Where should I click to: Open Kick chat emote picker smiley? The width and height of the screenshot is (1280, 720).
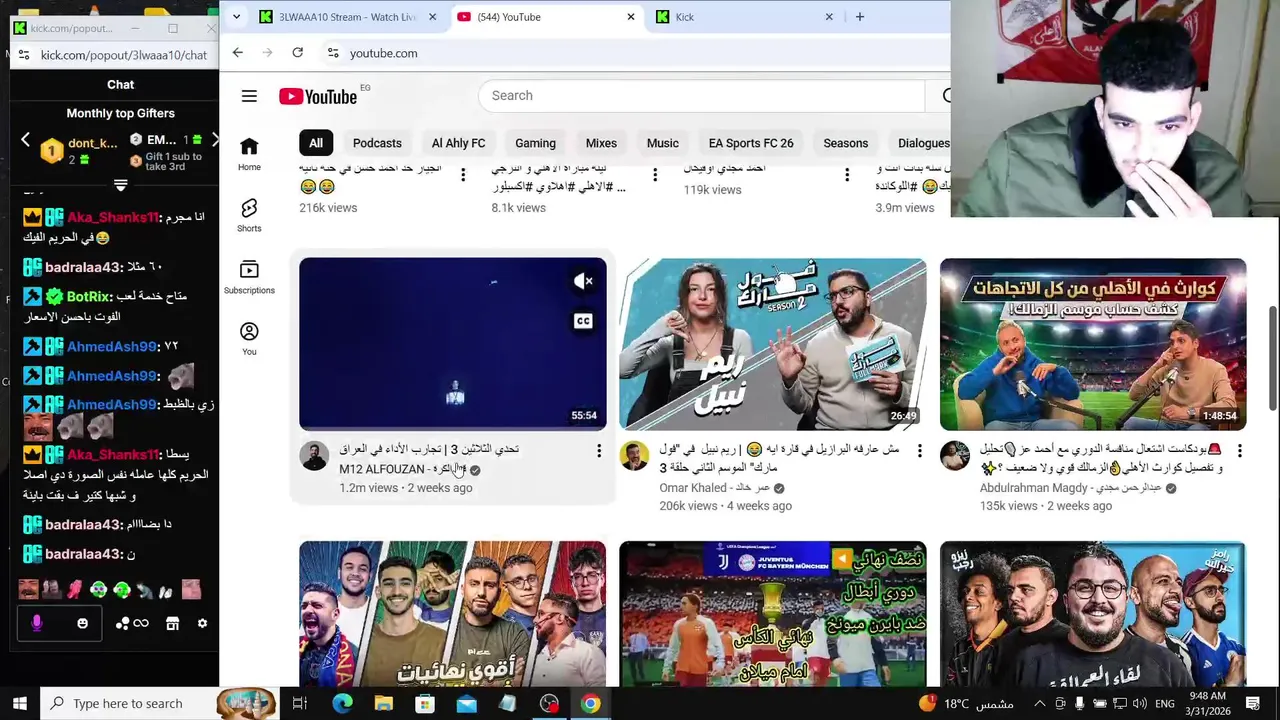[x=83, y=623]
